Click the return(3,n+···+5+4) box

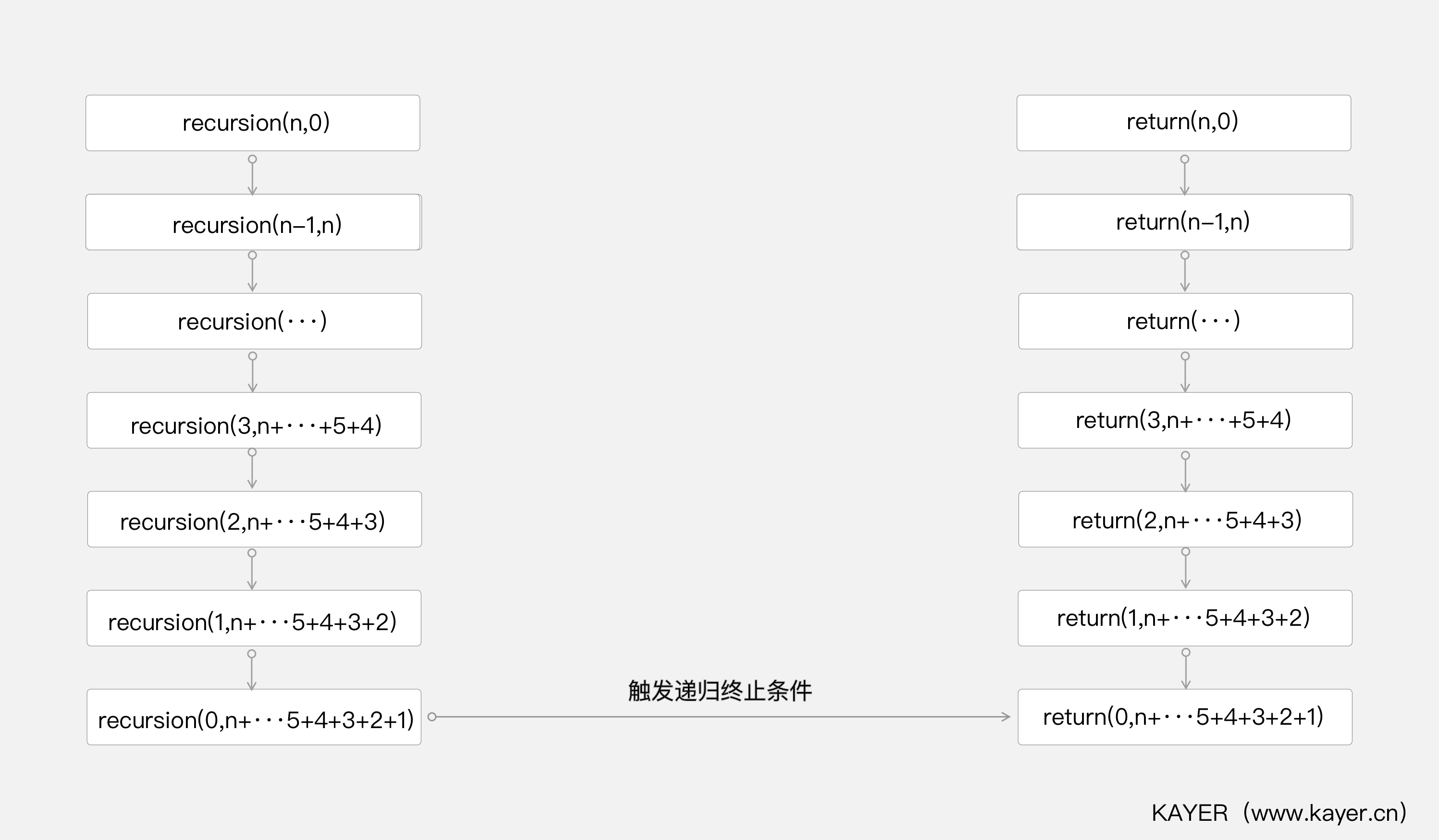(x=1185, y=421)
